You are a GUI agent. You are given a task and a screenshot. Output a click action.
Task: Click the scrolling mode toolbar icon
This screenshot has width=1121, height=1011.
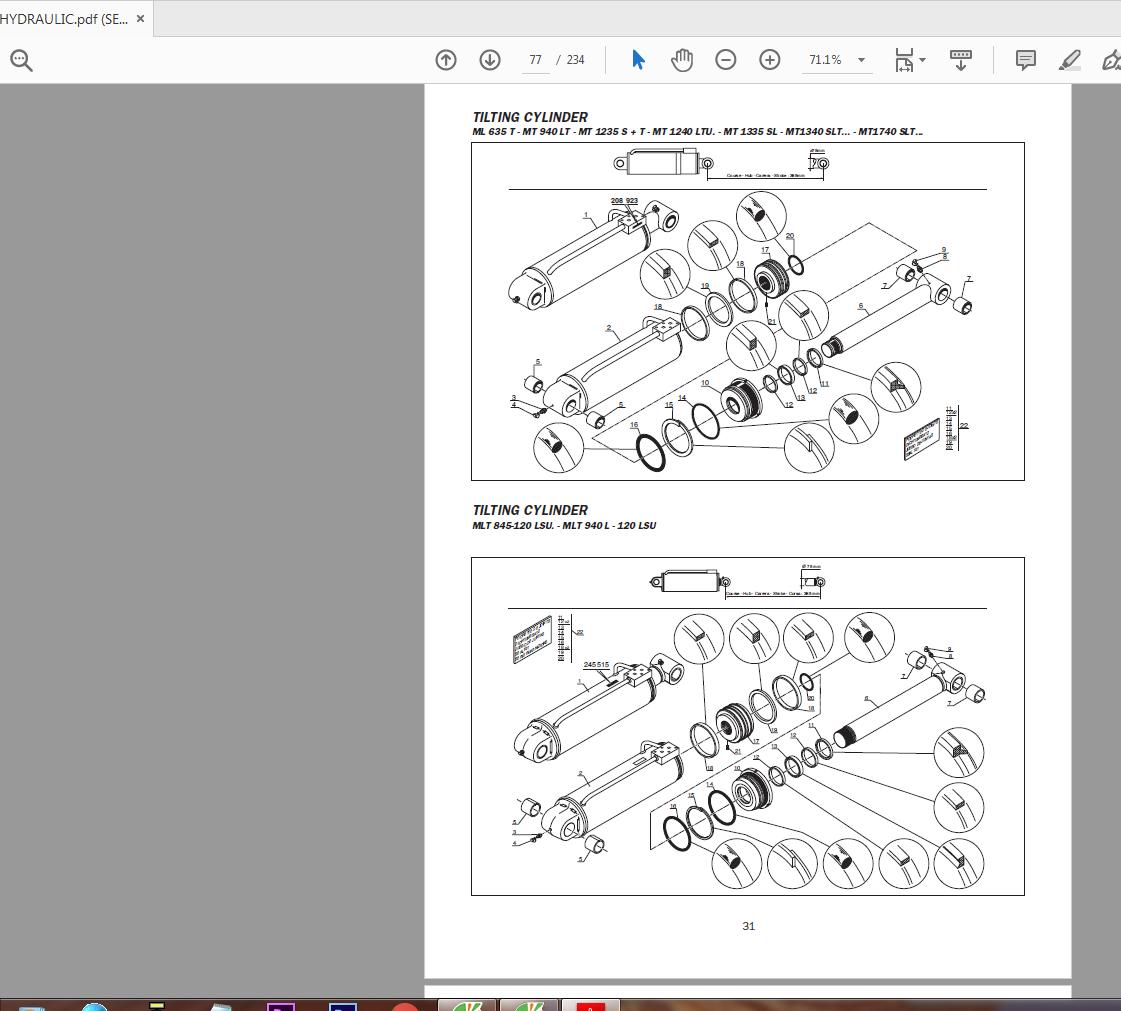pos(960,60)
